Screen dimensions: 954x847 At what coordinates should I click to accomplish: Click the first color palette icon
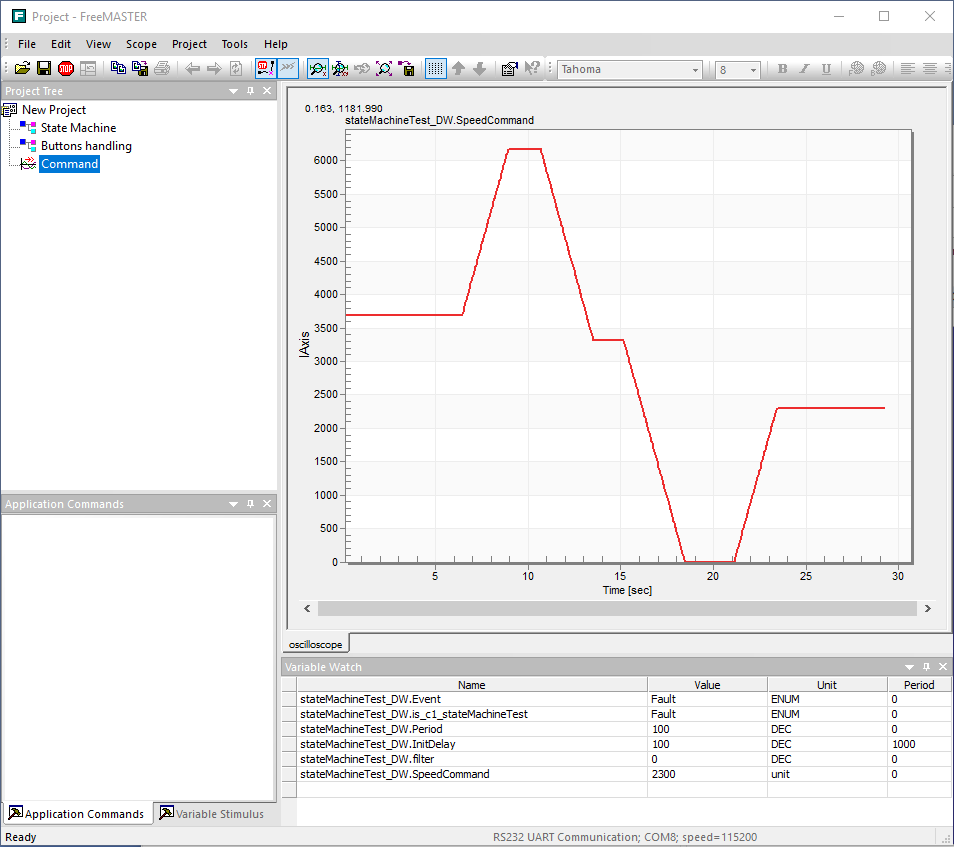click(857, 68)
